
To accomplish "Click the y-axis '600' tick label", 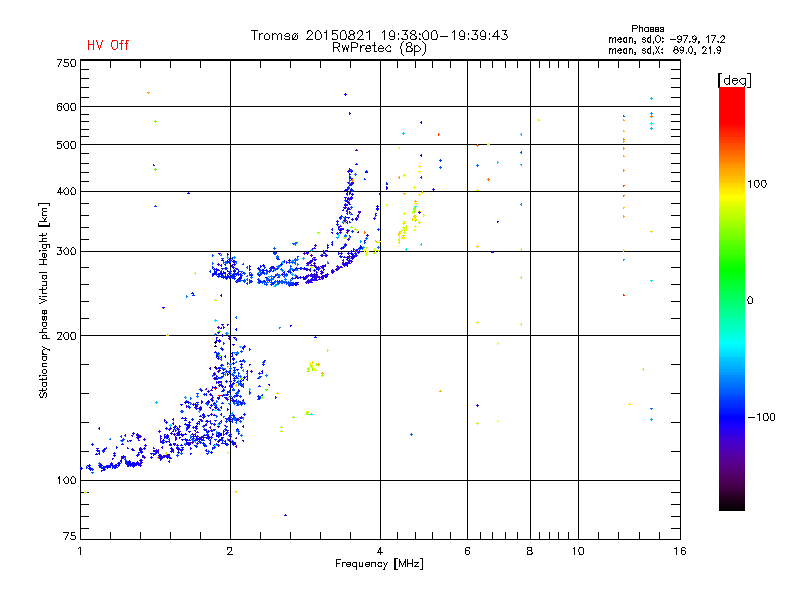I will click(x=66, y=107).
